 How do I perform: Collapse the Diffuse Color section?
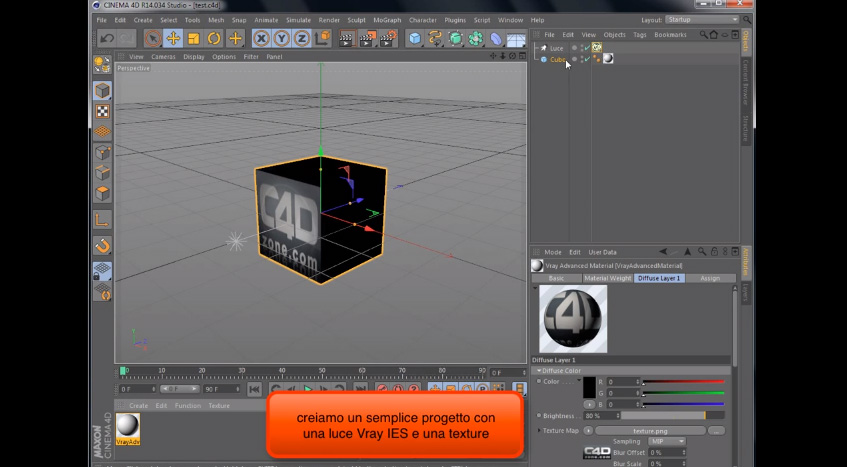[539, 371]
